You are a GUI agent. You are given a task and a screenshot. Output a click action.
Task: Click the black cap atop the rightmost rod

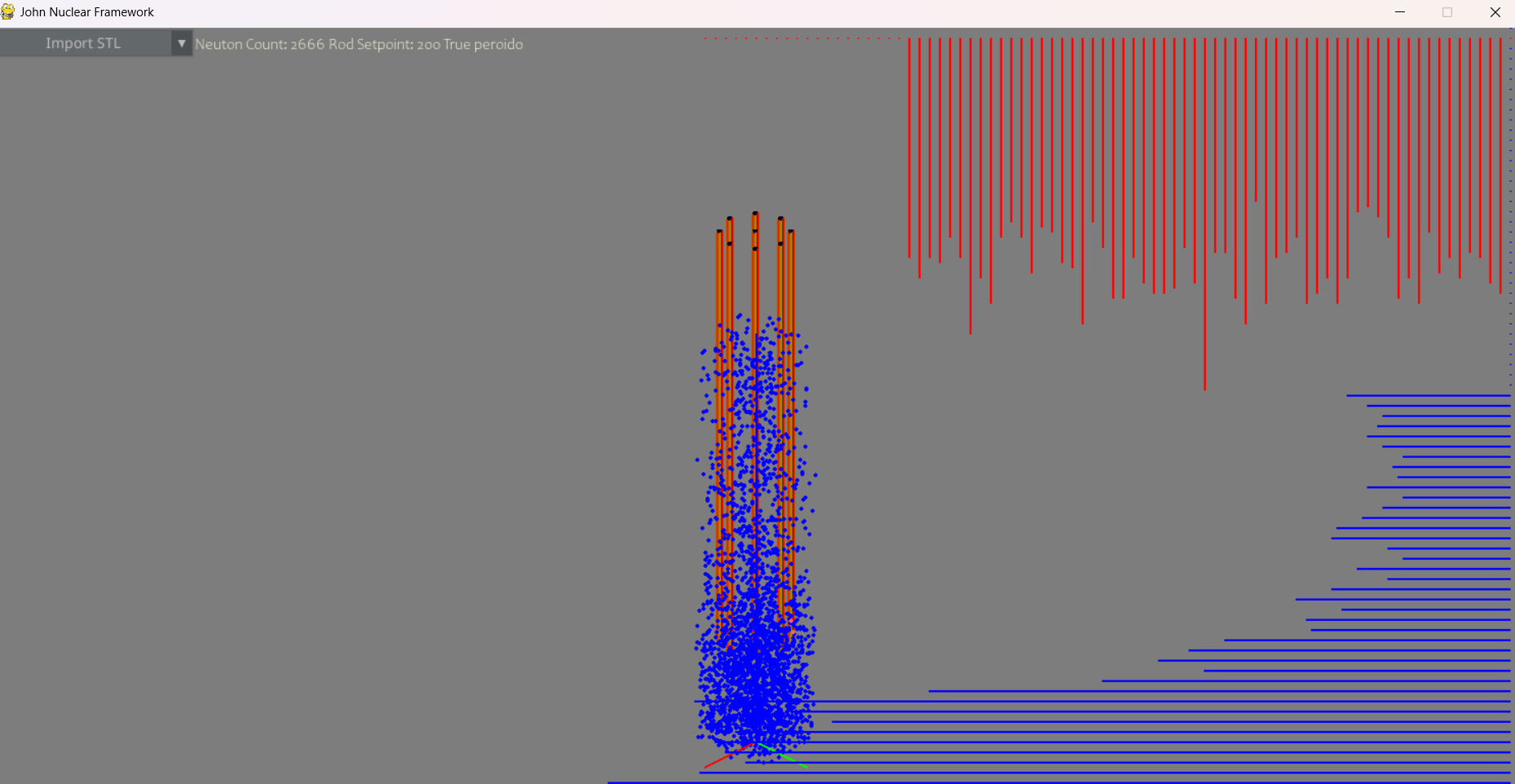[x=791, y=231]
